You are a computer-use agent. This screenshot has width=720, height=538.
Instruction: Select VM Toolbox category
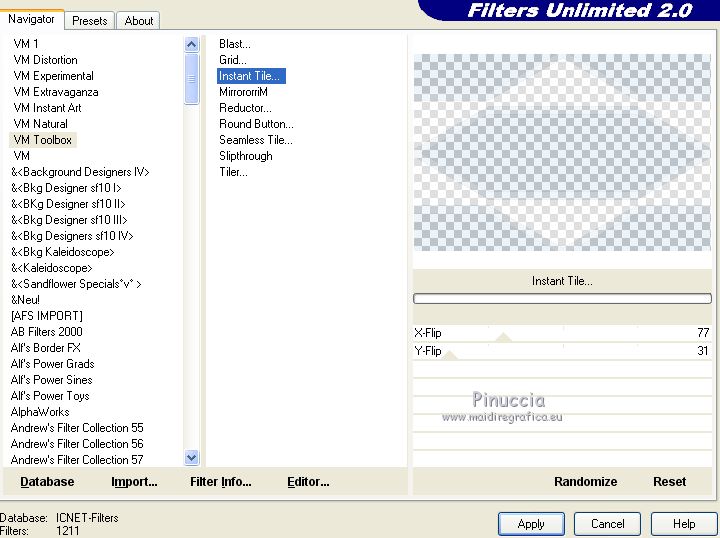pos(43,140)
